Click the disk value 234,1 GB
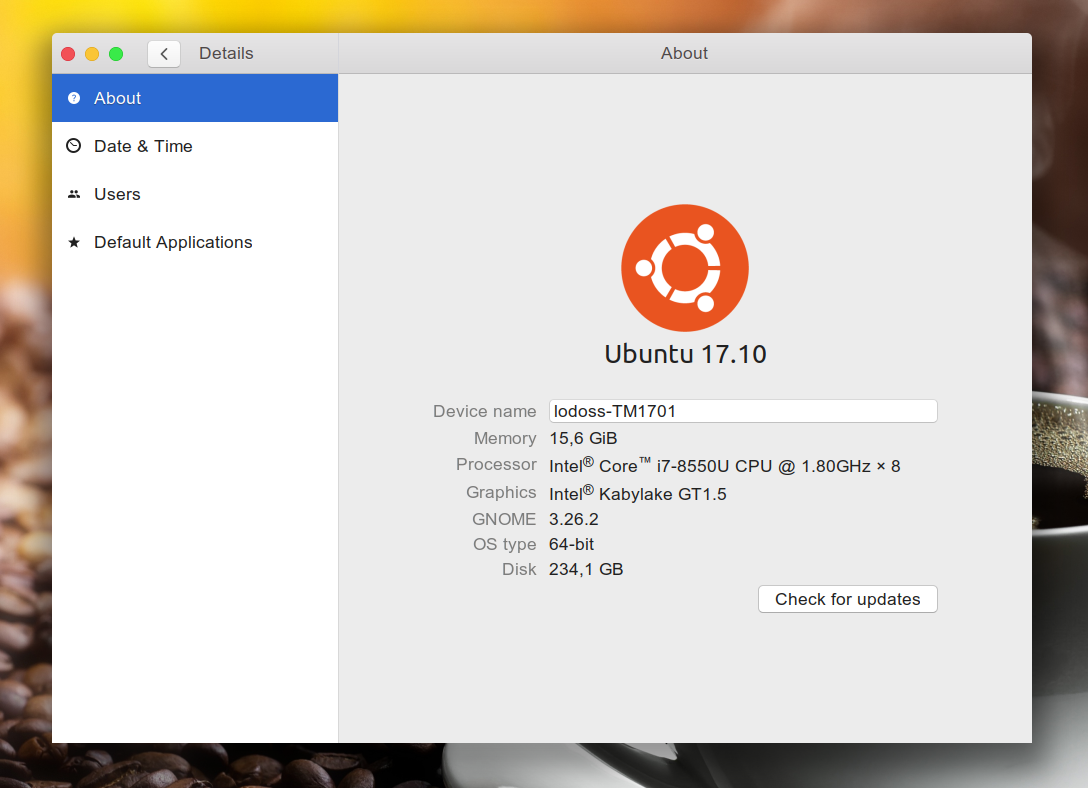The width and height of the screenshot is (1088, 788). (586, 569)
